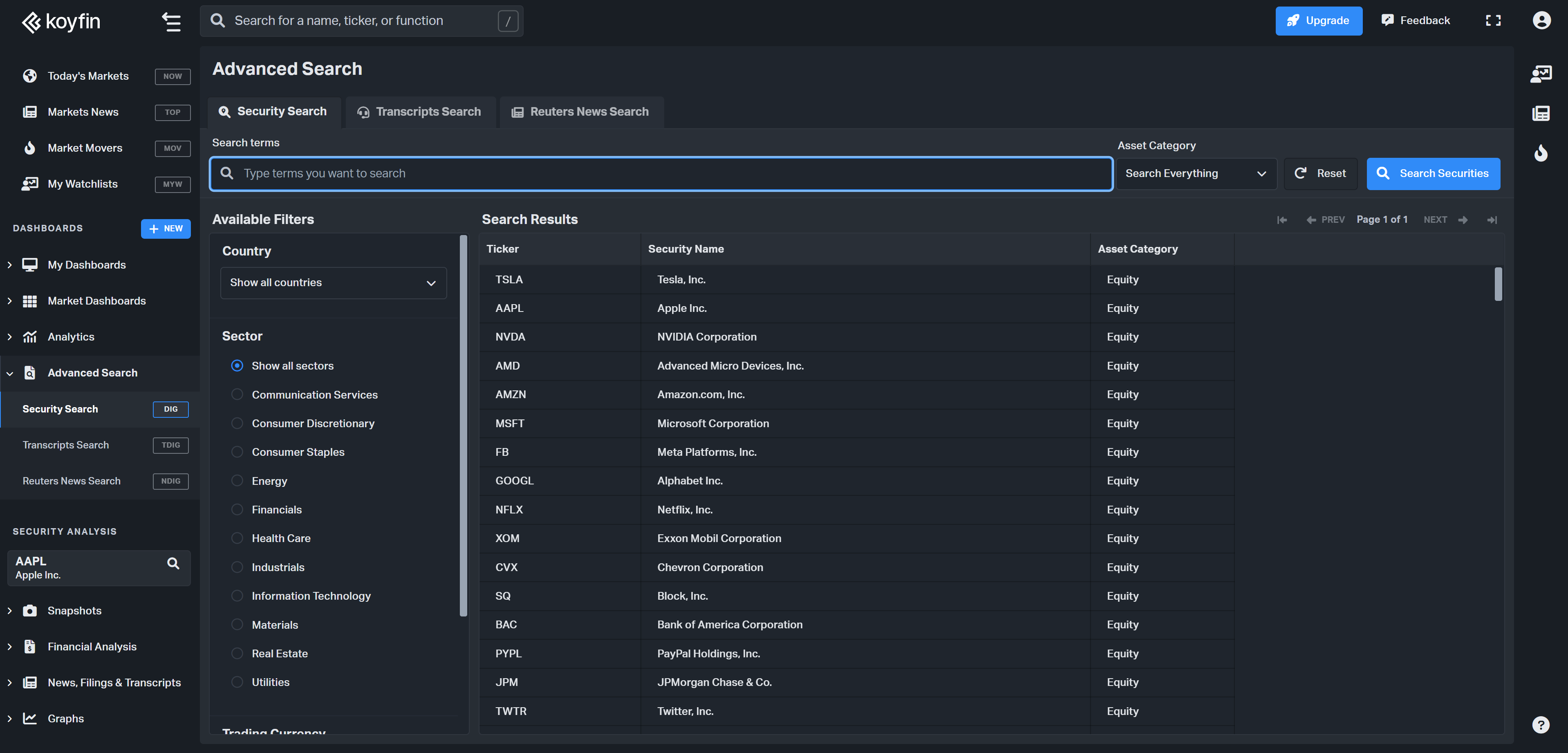Click the My Dashboards monitor icon
The width and height of the screenshot is (1568, 753).
tap(29, 265)
